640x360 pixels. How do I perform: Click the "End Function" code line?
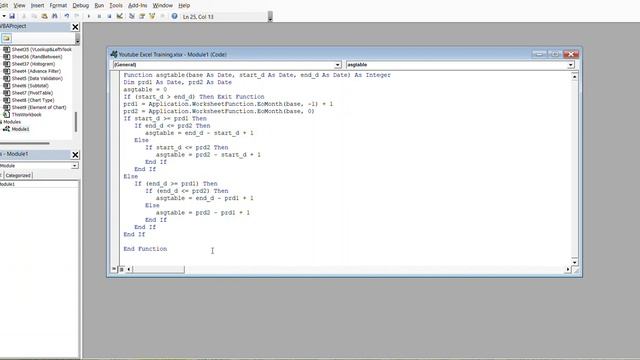(x=145, y=249)
